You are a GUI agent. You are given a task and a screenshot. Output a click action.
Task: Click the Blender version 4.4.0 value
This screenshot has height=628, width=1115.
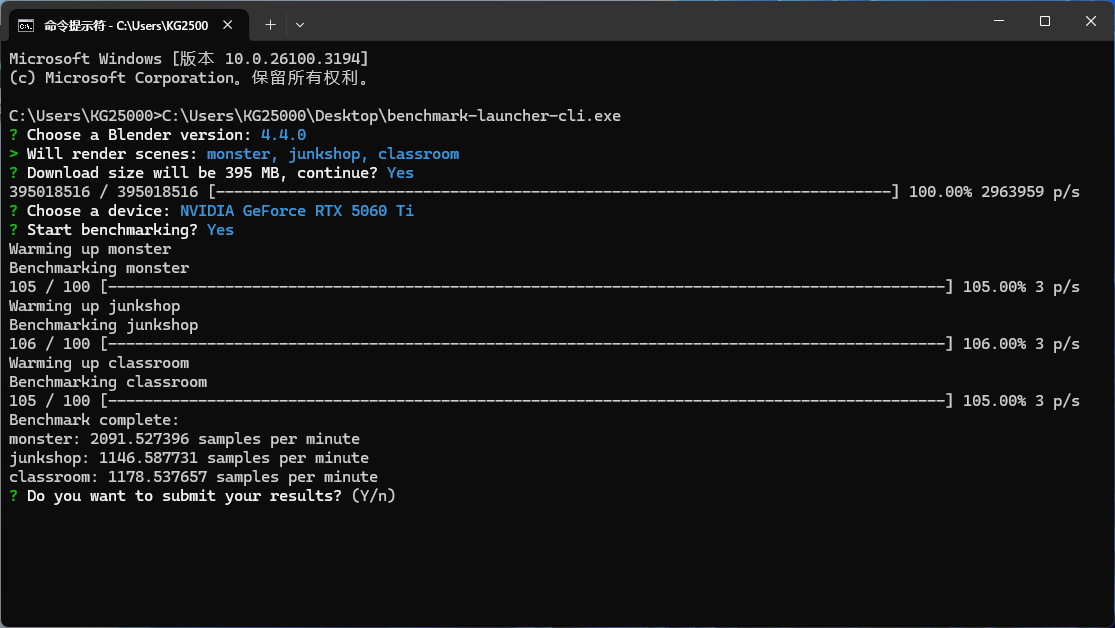coord(283,135)
